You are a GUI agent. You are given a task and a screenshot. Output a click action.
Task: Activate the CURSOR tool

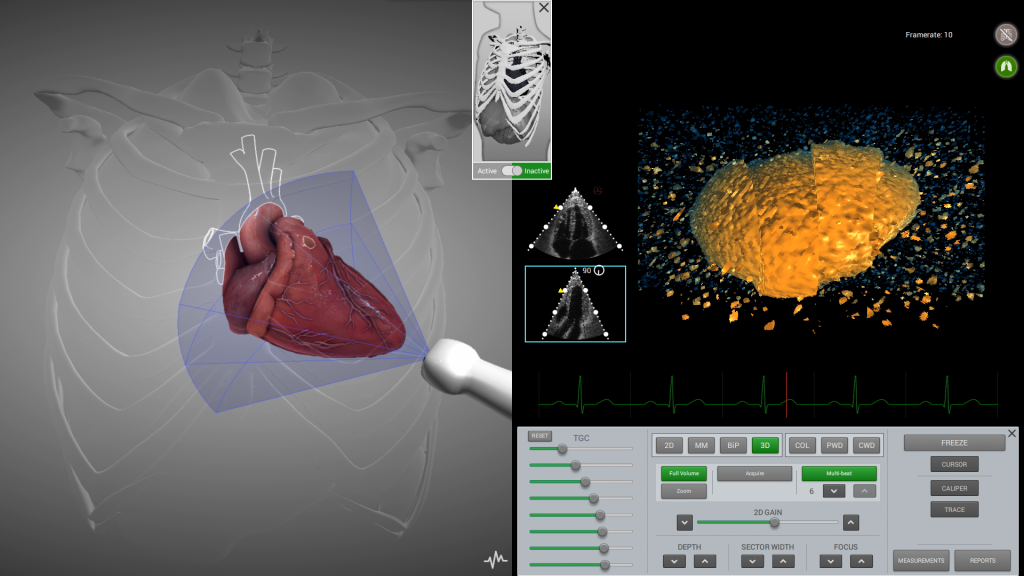click(954, 464)
